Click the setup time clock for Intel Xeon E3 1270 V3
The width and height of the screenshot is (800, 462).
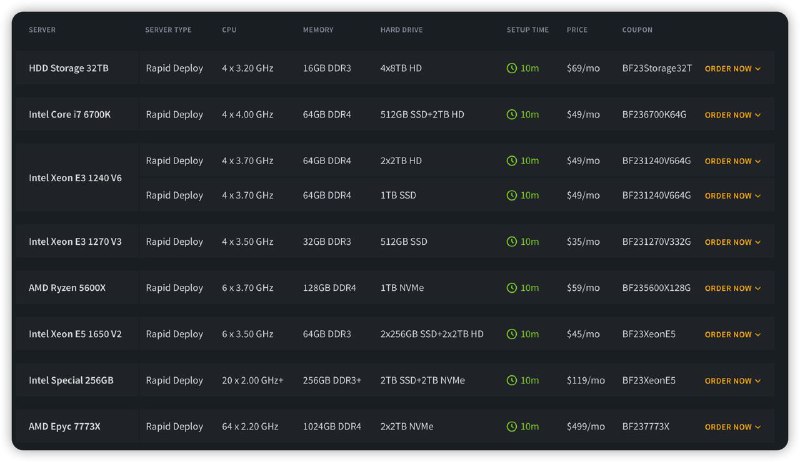pos(512,242)
